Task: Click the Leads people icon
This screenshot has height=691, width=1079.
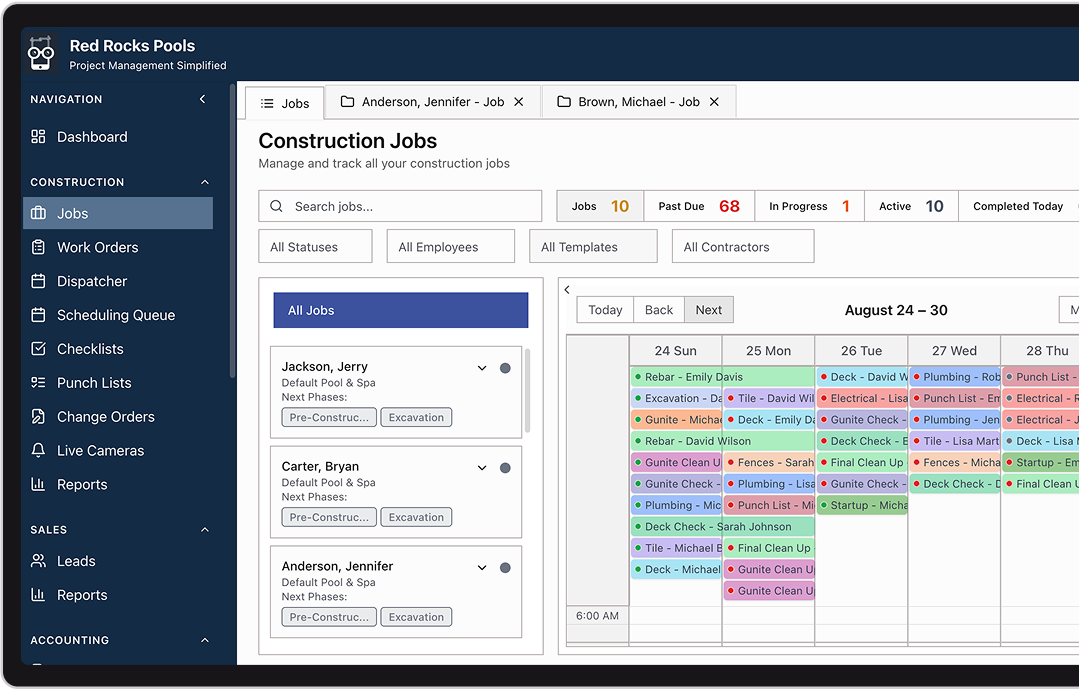Action: (x=38, y=561)
